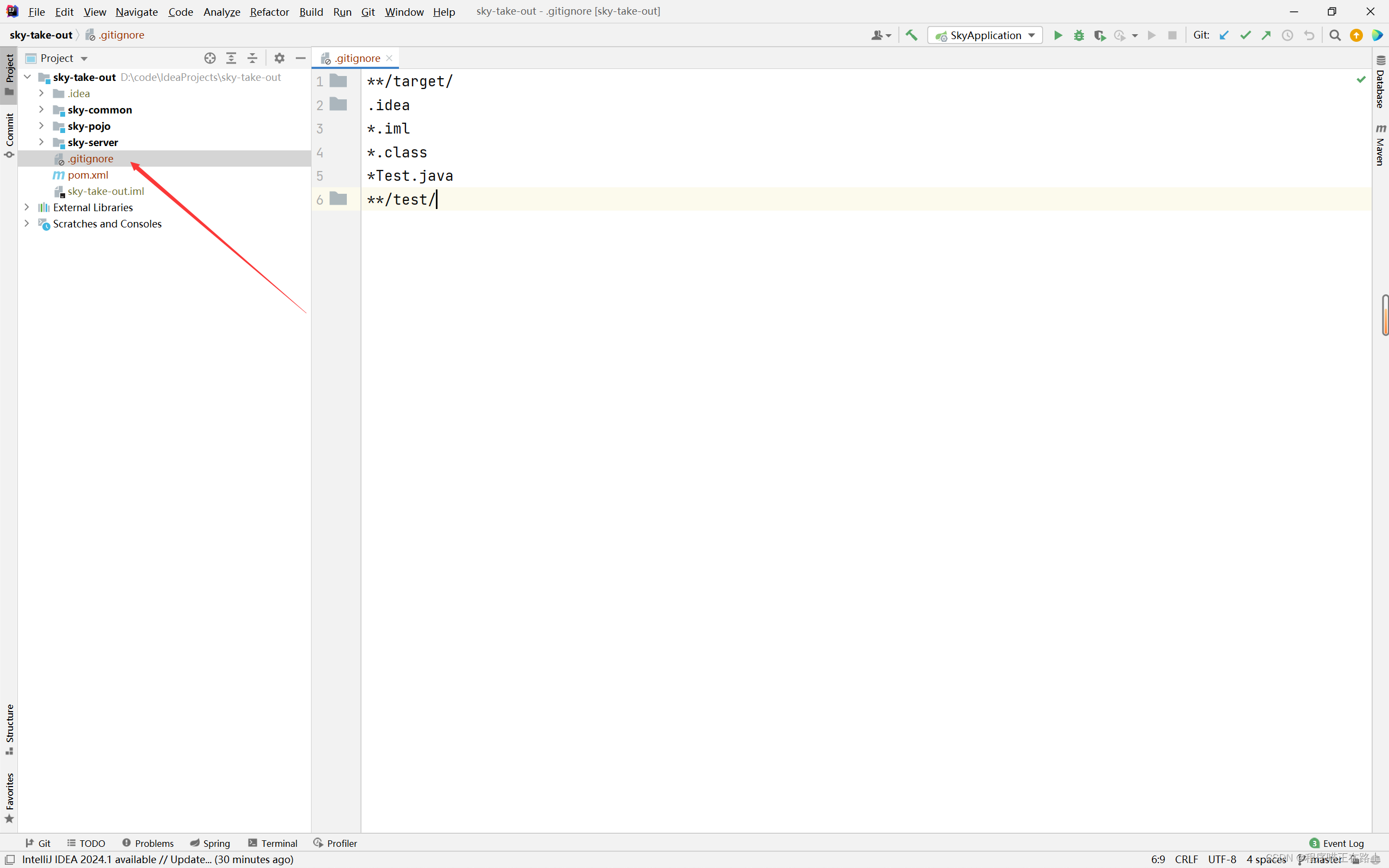Image resolution: width=1389 pixels, height=868 pixels.
Task: Click the Build project hammer icon
Action: (x=911, y=36)
